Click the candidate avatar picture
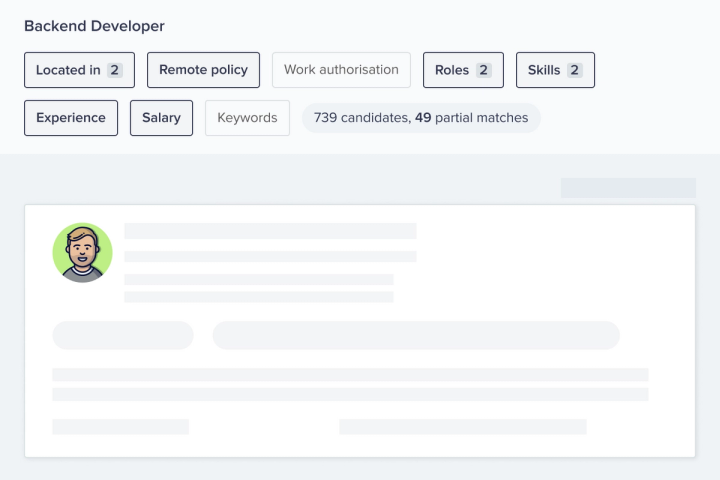The width and height of the screenshot is (720, 480). pyautogui.click(x=83, y=253)
